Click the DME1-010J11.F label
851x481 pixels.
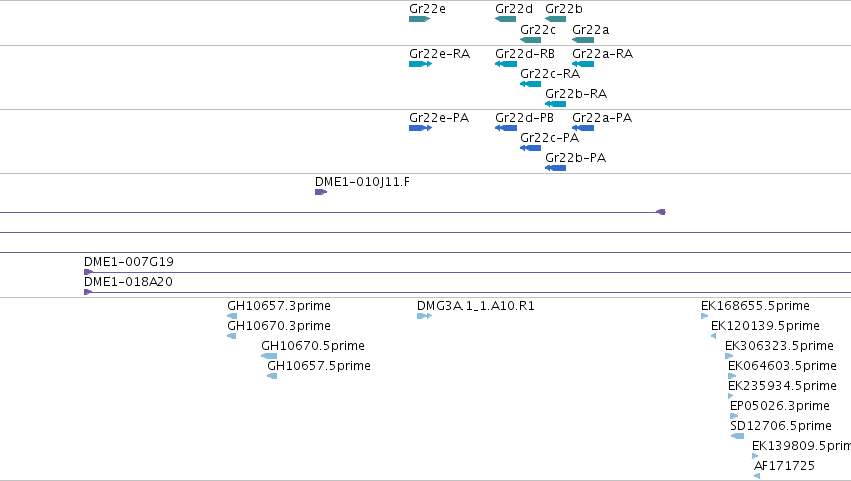click(363, 182)
